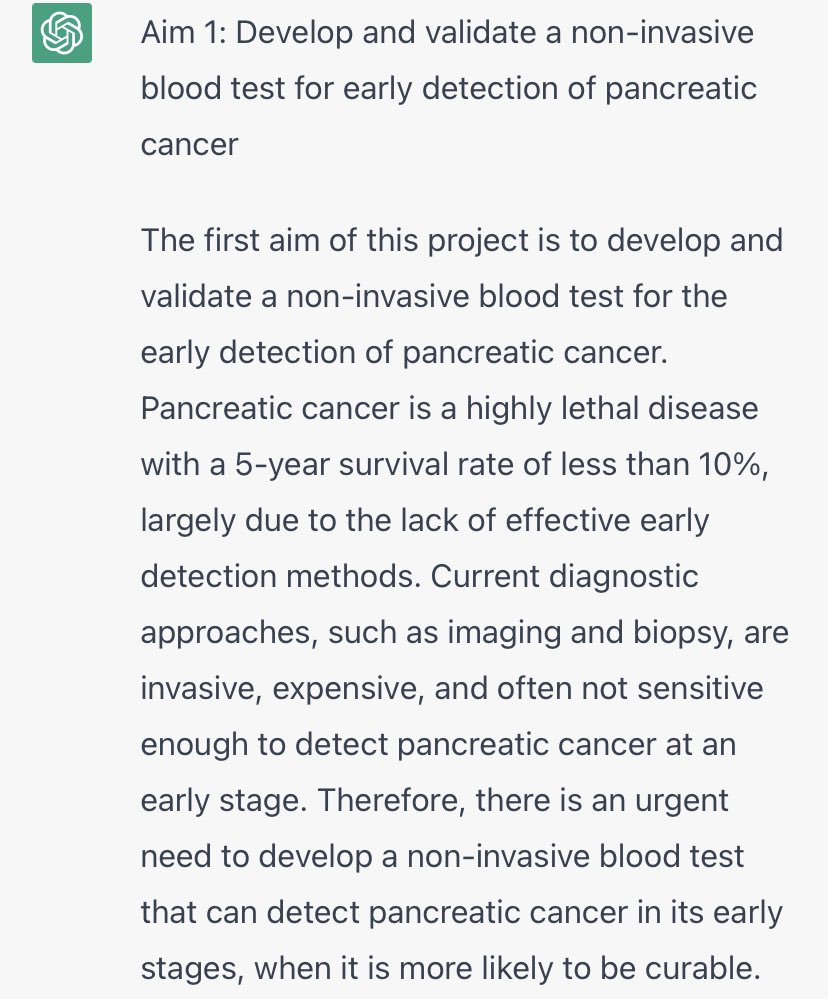
Task: Click the word 'approaches' in the paragraph
Action: click(228, 633)
